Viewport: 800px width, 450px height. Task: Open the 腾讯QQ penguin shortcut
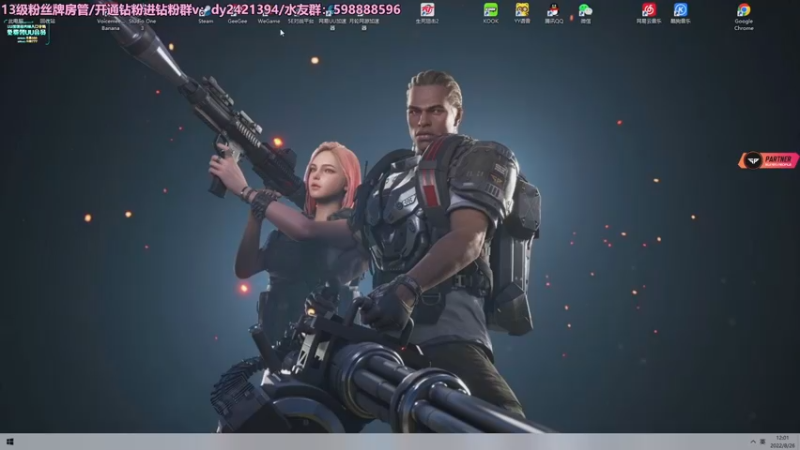pos(554,13)
